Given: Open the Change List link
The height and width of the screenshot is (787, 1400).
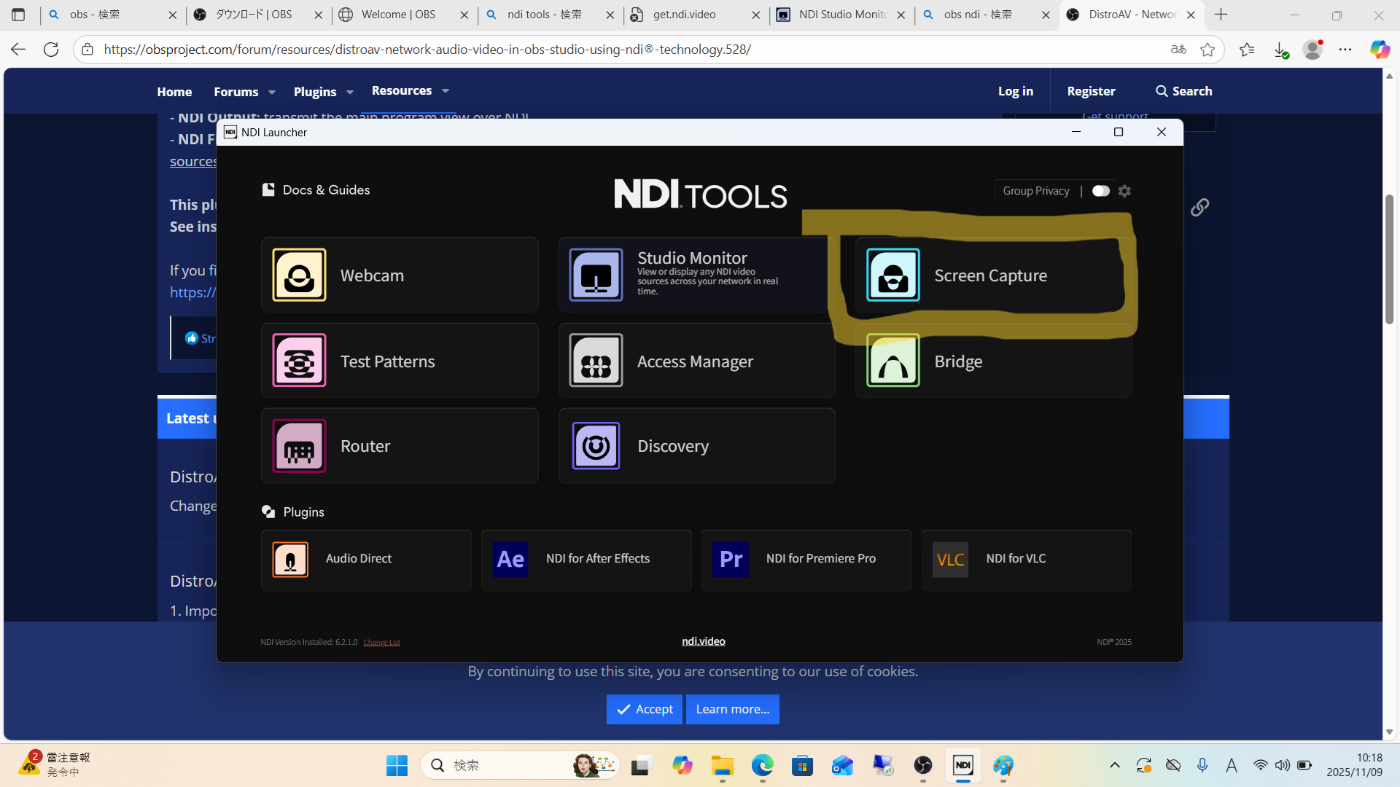Looking at the screenshot, I should click(x=381, y=642).
